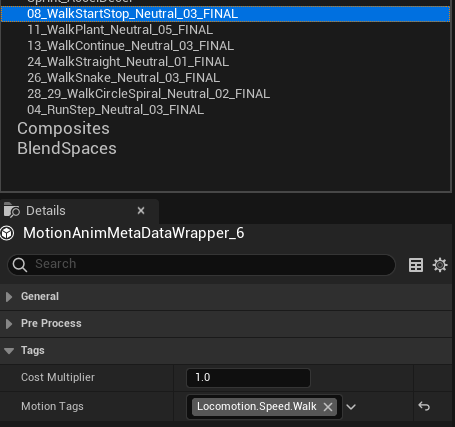
Task: Open the property matrix table view icon
Action: click(x=416, y=265)
